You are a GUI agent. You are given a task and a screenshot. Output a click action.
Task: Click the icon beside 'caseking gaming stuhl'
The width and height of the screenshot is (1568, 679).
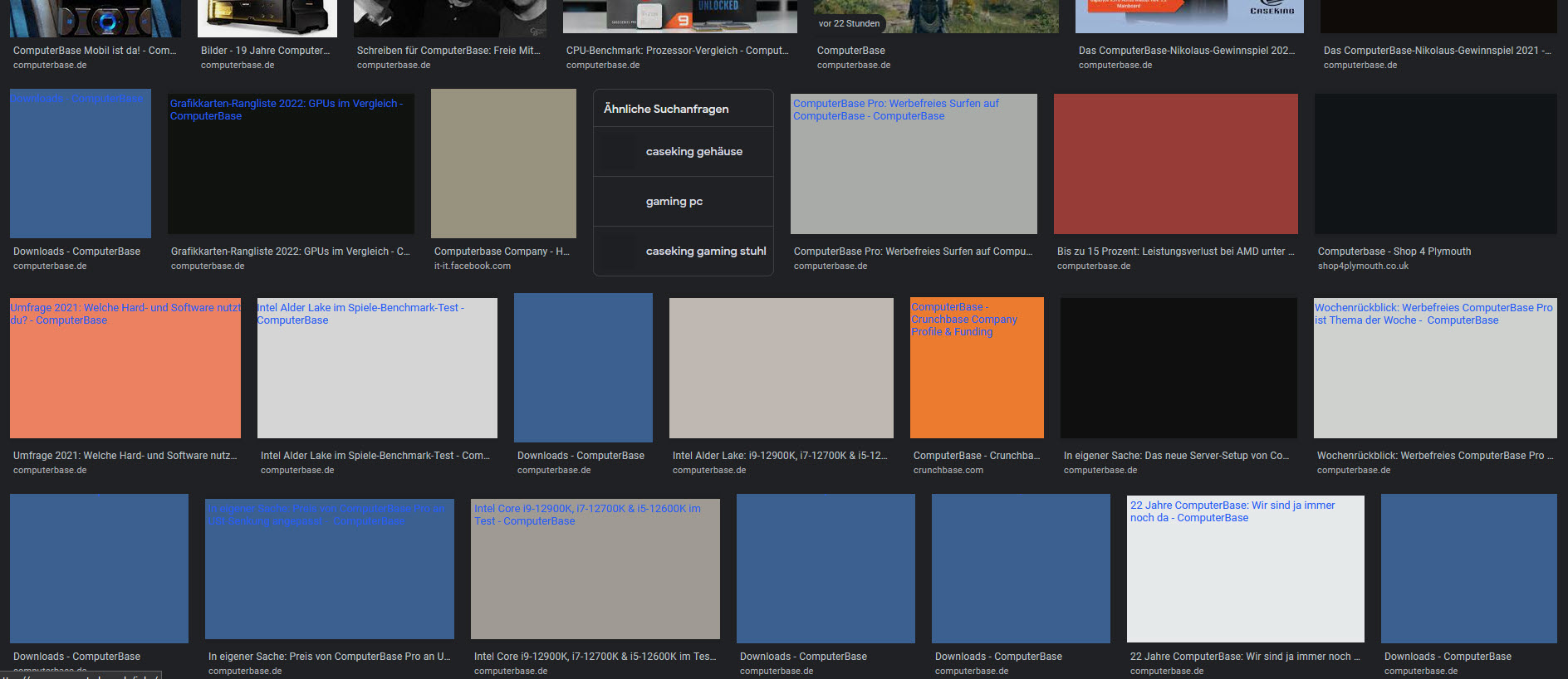[620, 252]
